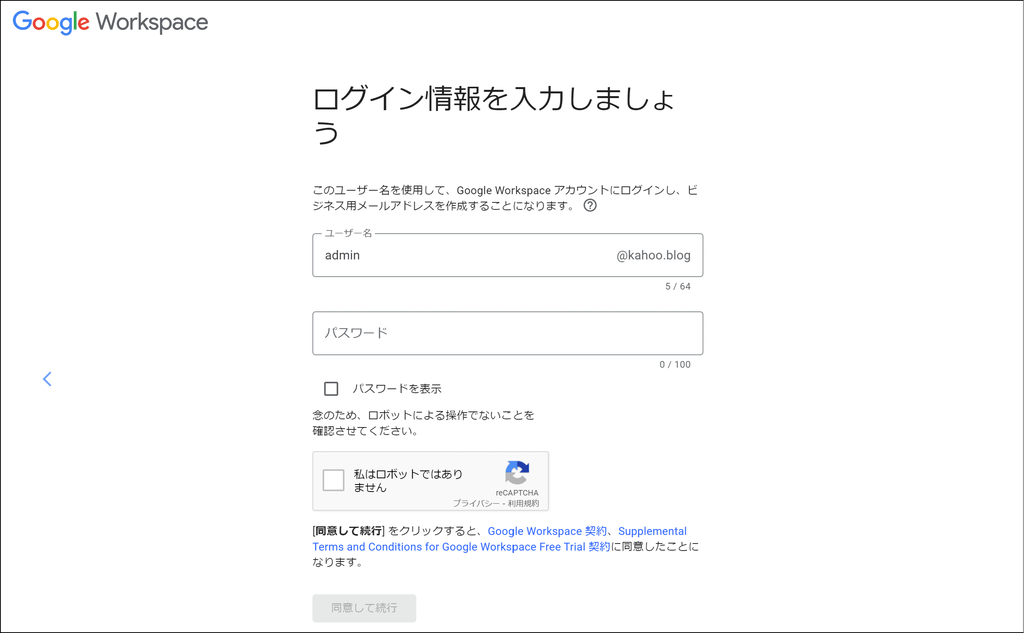This screenshot has height=633, width=1024.
Task: Tick the パスワードを表示 checkbox
Action: 331,389
